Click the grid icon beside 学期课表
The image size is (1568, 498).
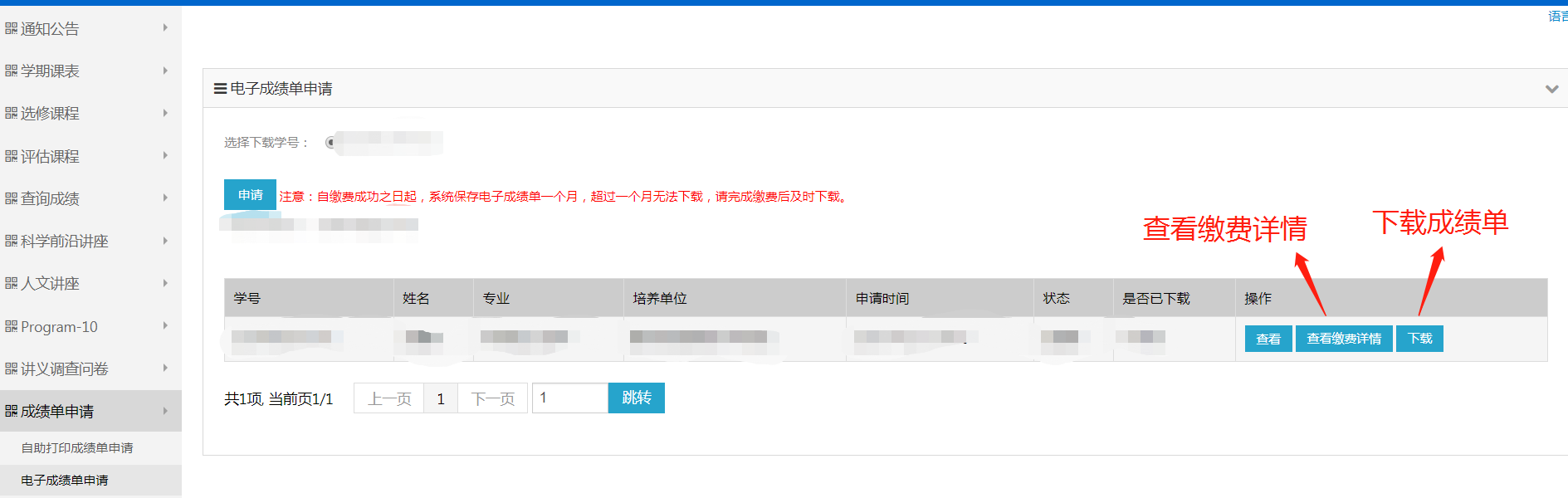coord(11,71)
